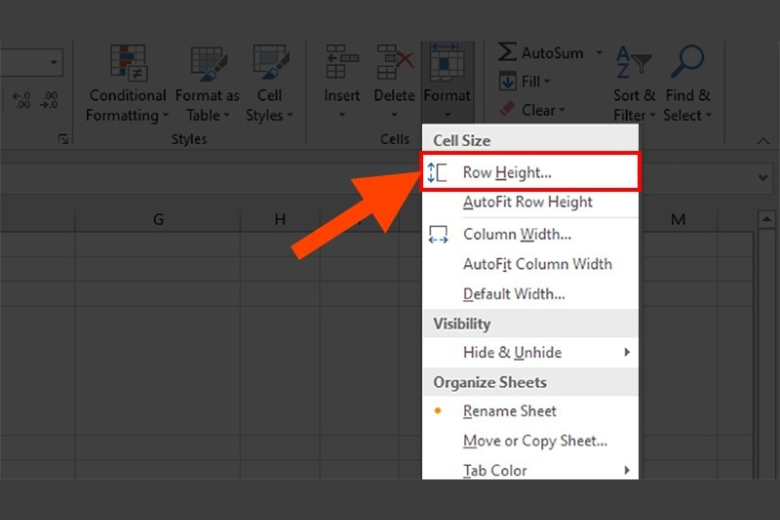The height and width of the screenshot is (520, 780).
Task: Click the Format cells icon
Action: tap(446, 62)
